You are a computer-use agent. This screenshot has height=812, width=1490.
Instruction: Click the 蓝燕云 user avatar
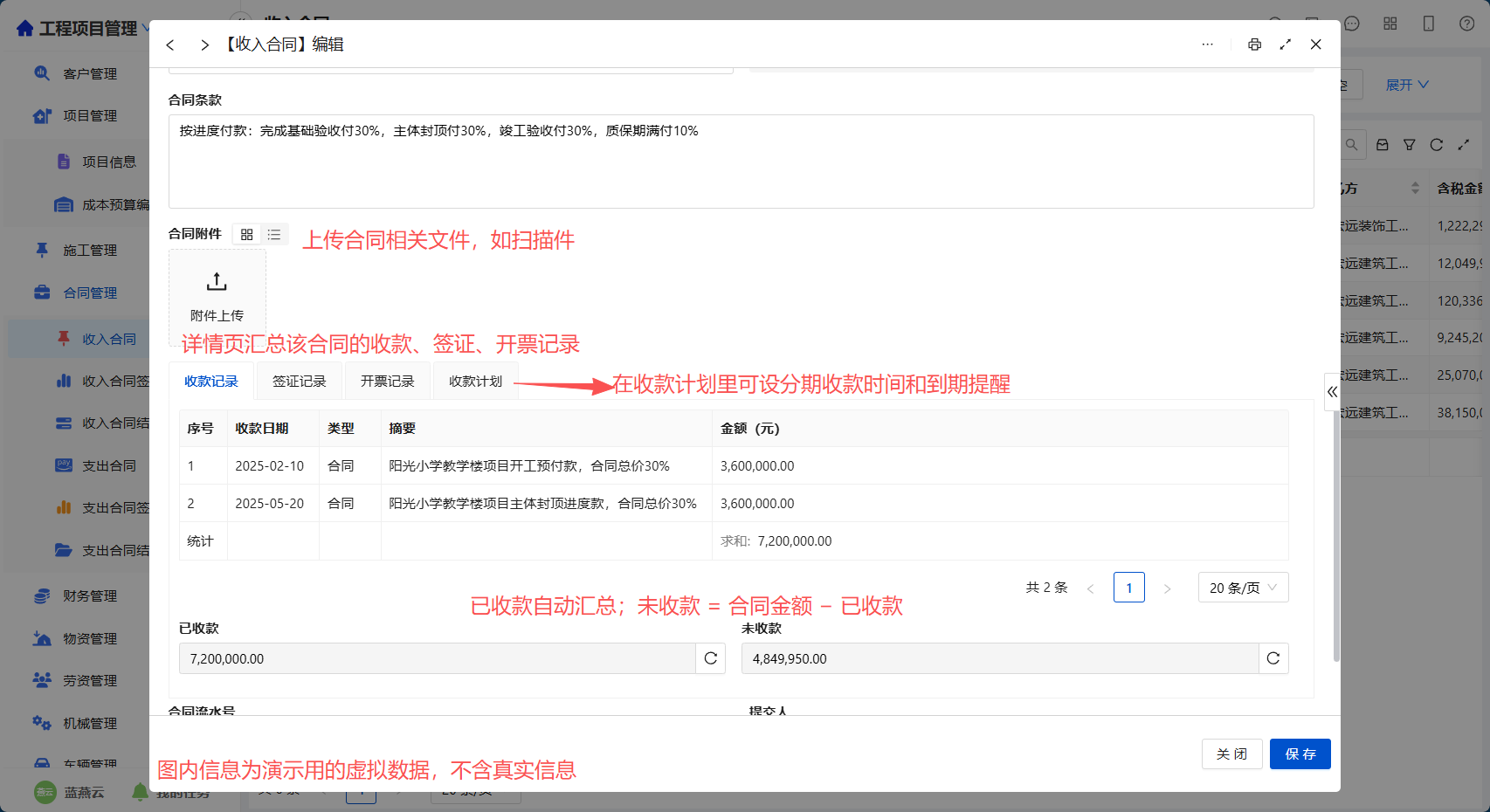pyautogui.click(x=45, y=792)
